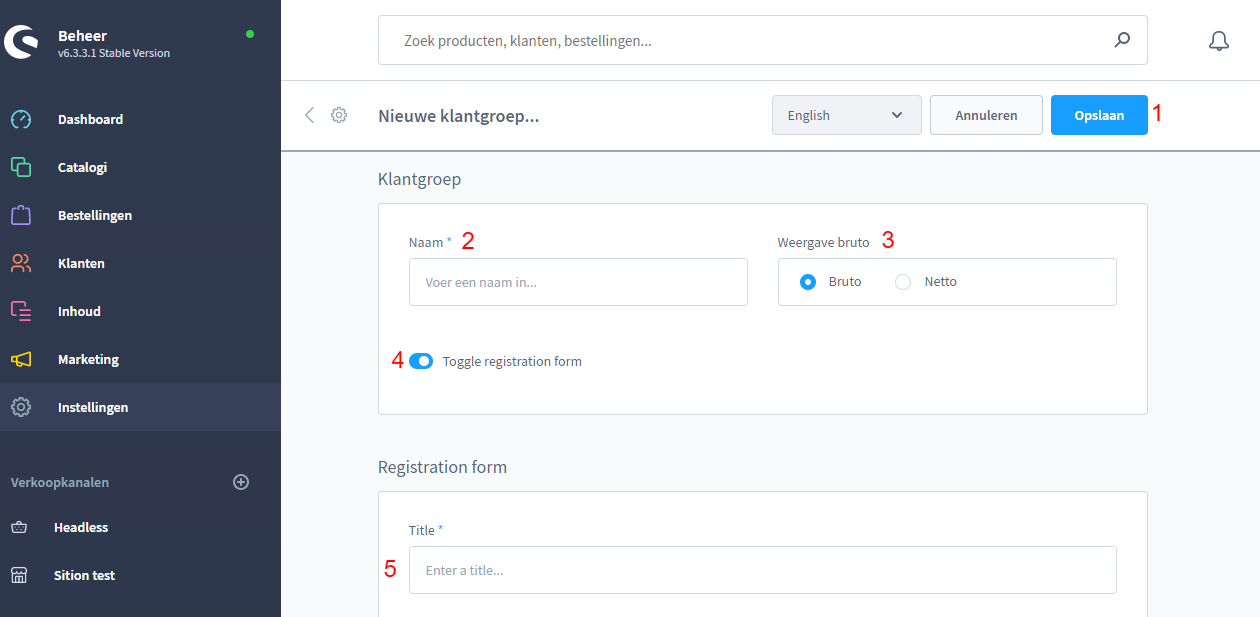Disable the Toggle registration form switch
The width and height of the screenshot is (1260, 617).
click(x=421, y=361)
